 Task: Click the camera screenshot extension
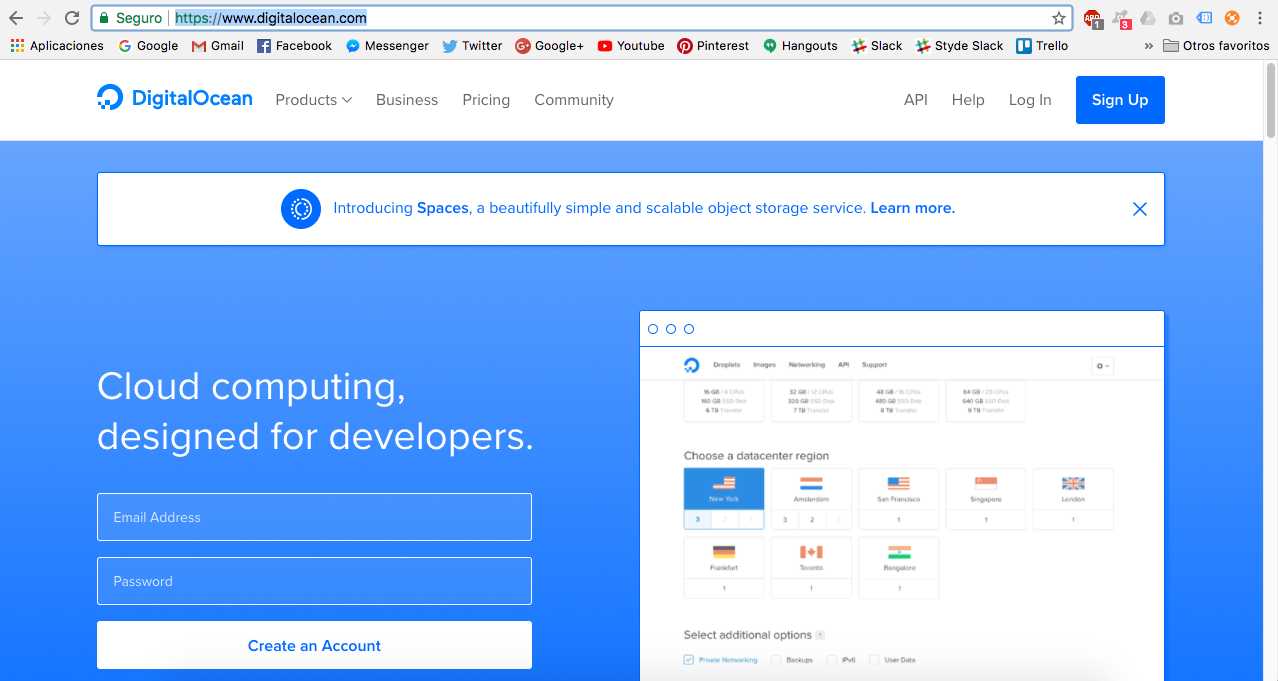point(1176,18)
